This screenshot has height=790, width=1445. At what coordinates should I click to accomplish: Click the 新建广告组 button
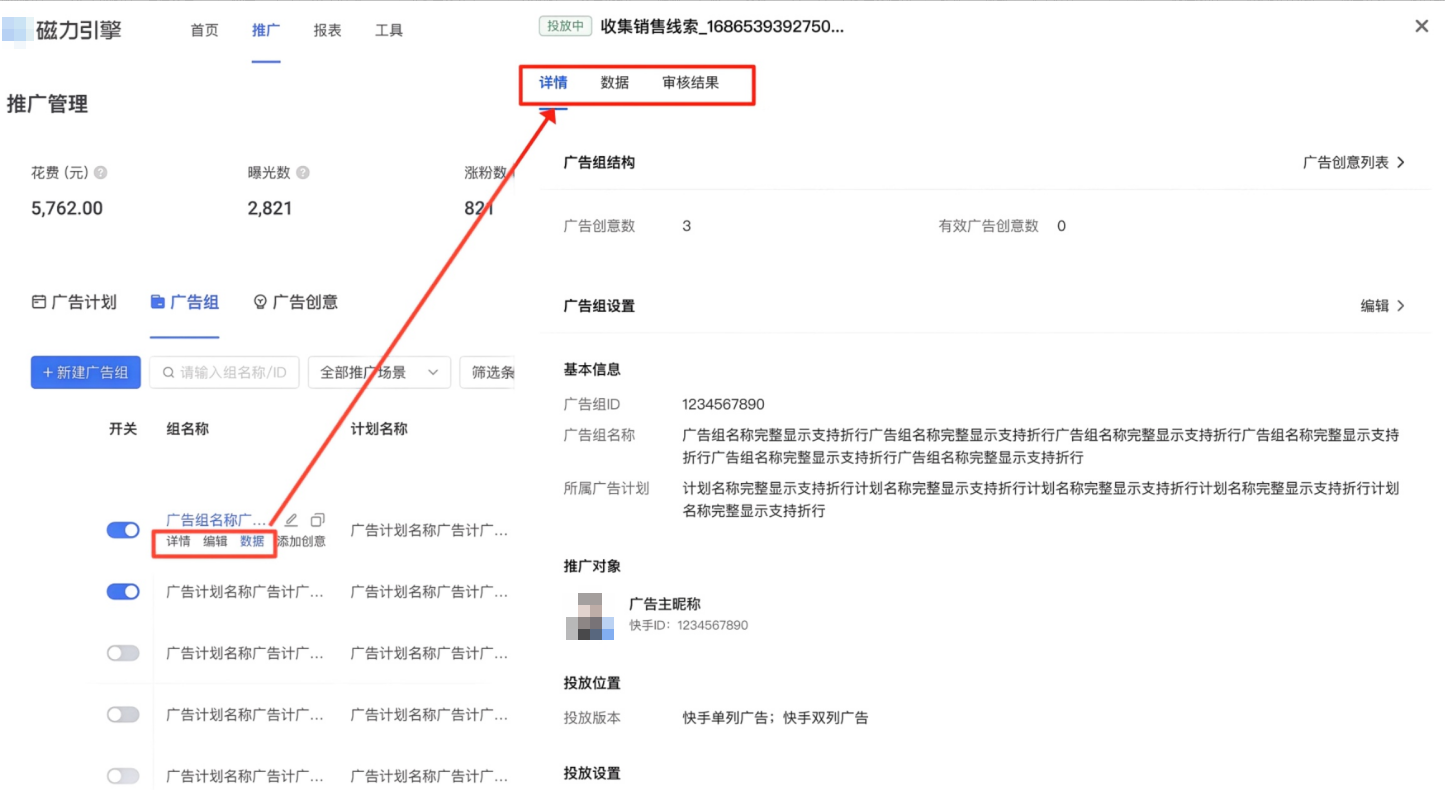pos(85,372)
